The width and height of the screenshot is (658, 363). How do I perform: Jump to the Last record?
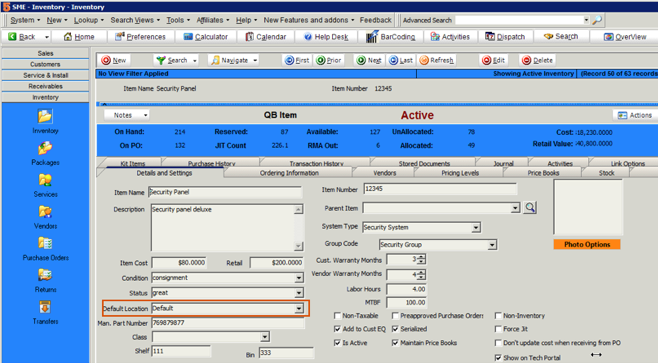tap(401, 60)
